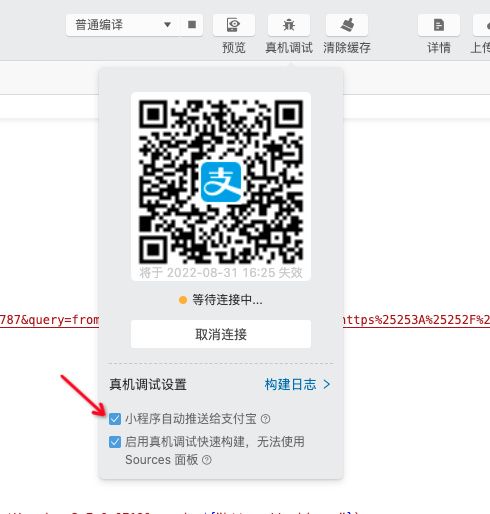This screenshot has height=514, width=490.
Task: Click help icon beside 小程序自动推送给支付宝
Action: click(x=265, y=419)
